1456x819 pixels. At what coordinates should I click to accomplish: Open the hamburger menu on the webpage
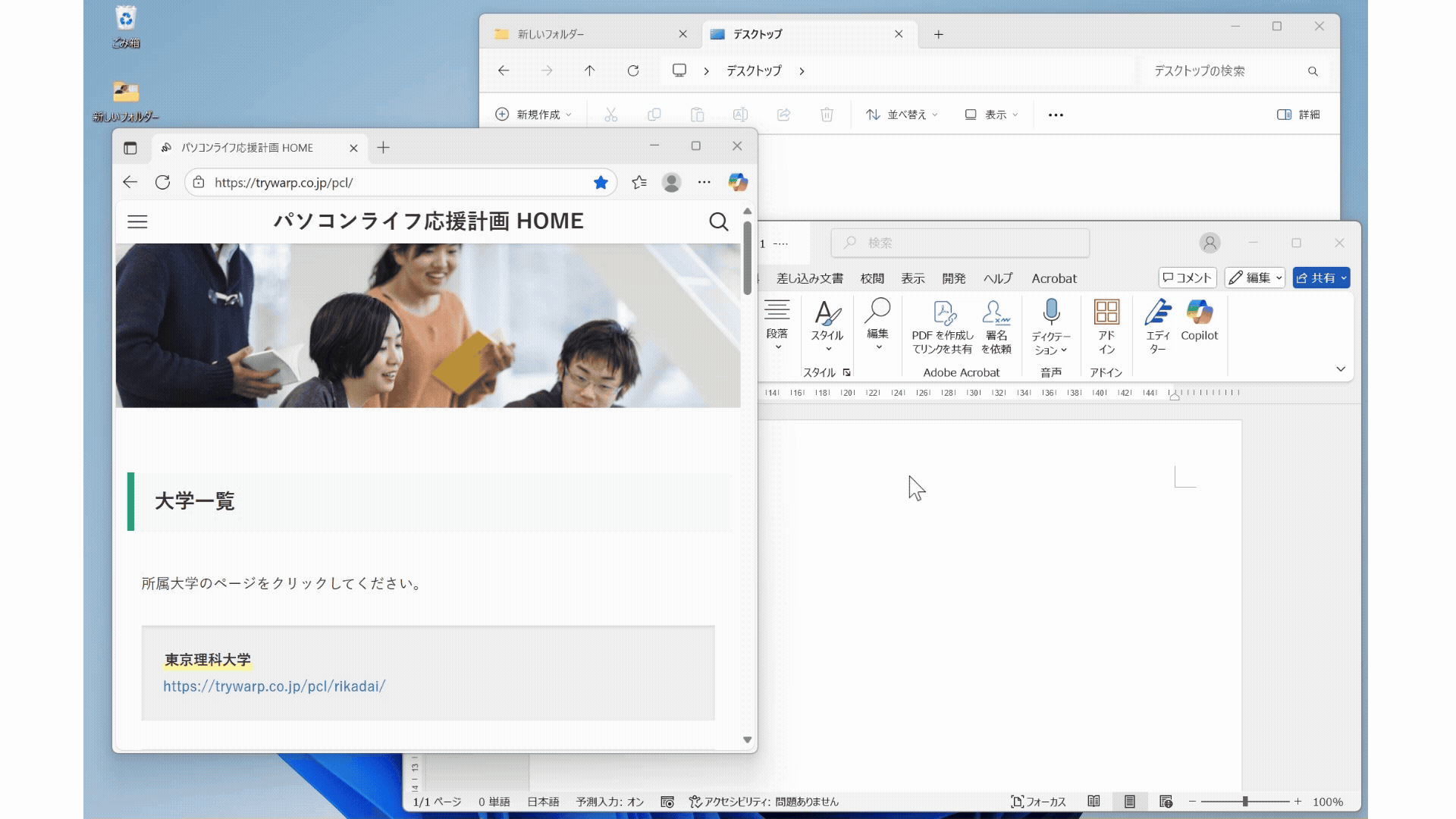[137, 221]
